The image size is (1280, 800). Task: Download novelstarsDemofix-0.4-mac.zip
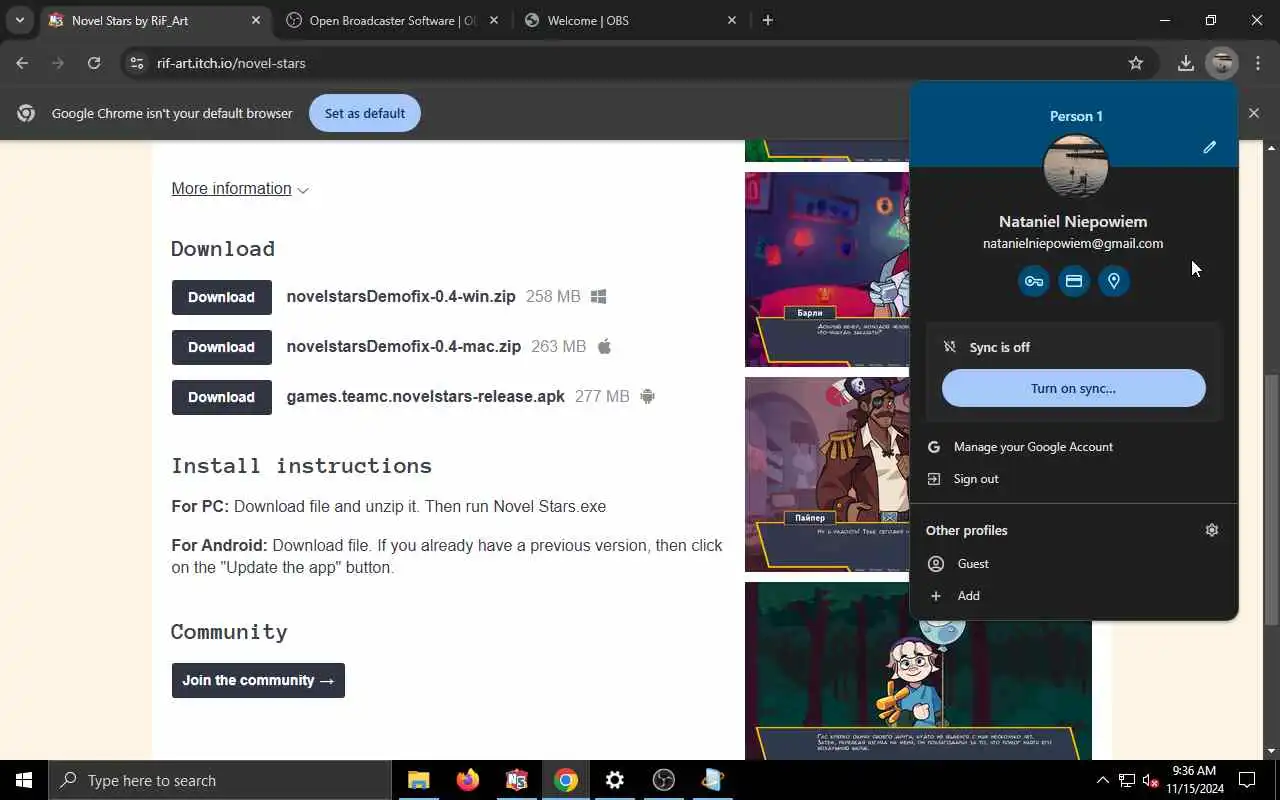[221, 347]
